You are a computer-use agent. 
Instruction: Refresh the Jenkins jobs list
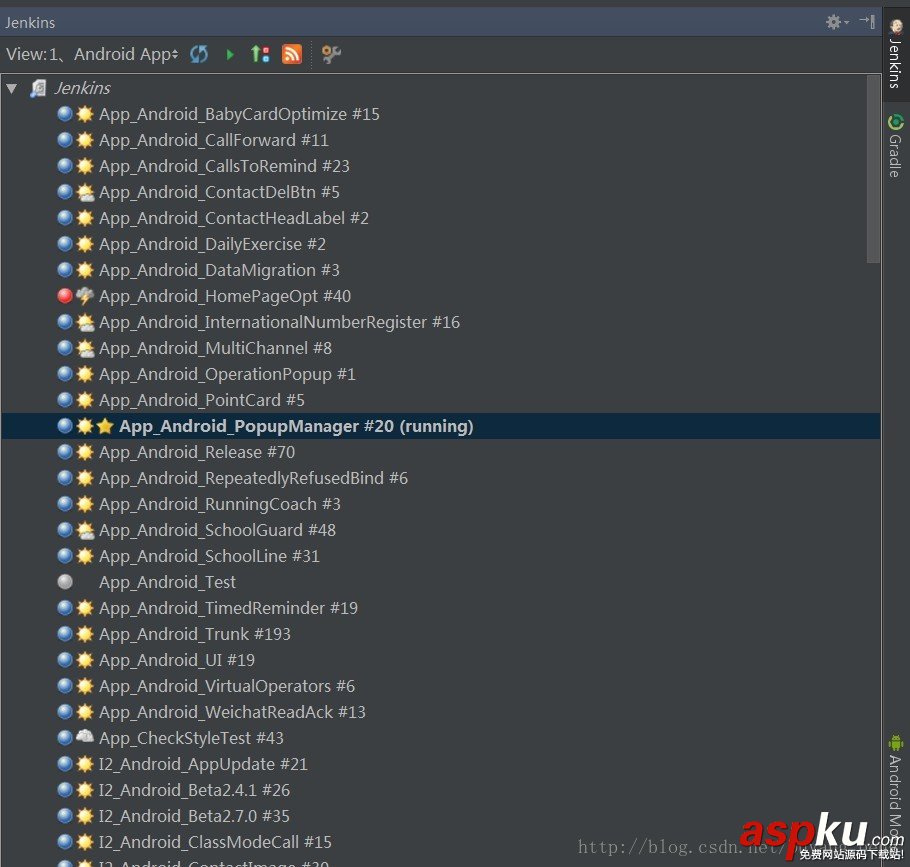coord(199,54)
